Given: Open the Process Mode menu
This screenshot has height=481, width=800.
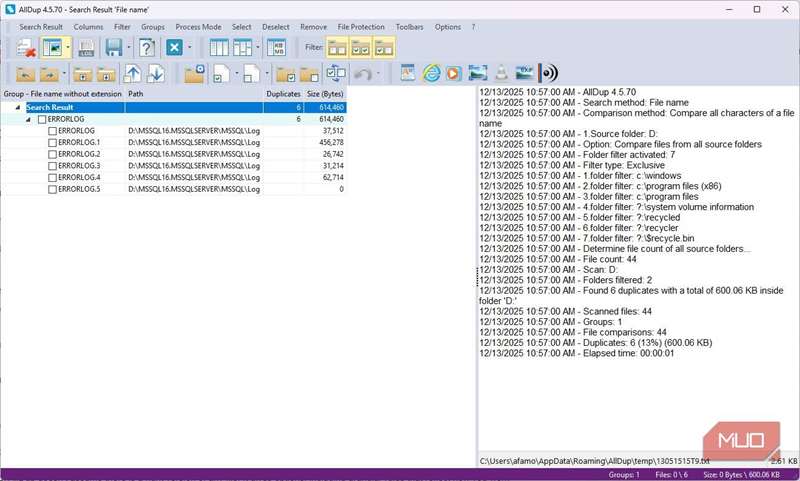Looking at the screenshot, I should pos(198,27).
